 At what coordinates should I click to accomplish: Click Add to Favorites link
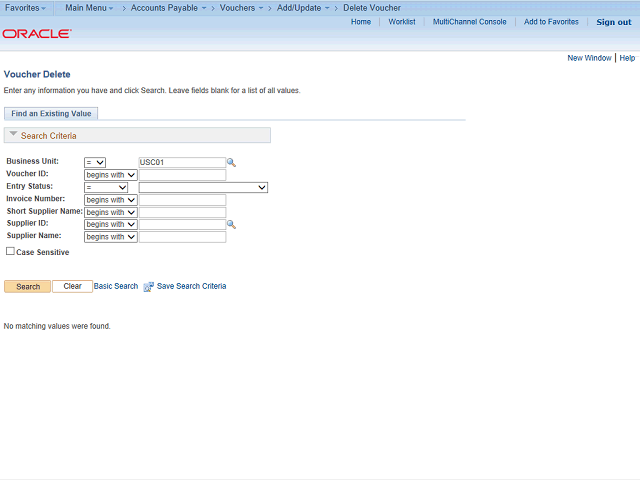(551, 22)
